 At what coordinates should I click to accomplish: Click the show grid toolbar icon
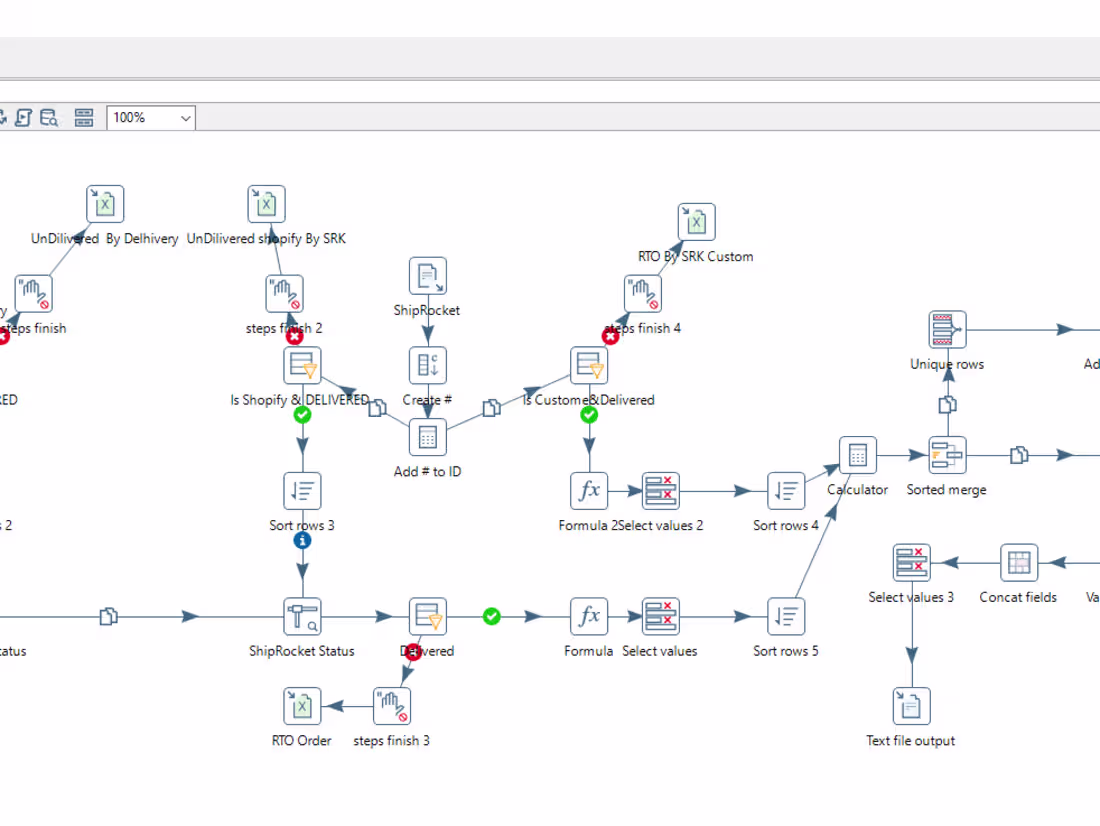pyautogui.click(x=84, y=117)
